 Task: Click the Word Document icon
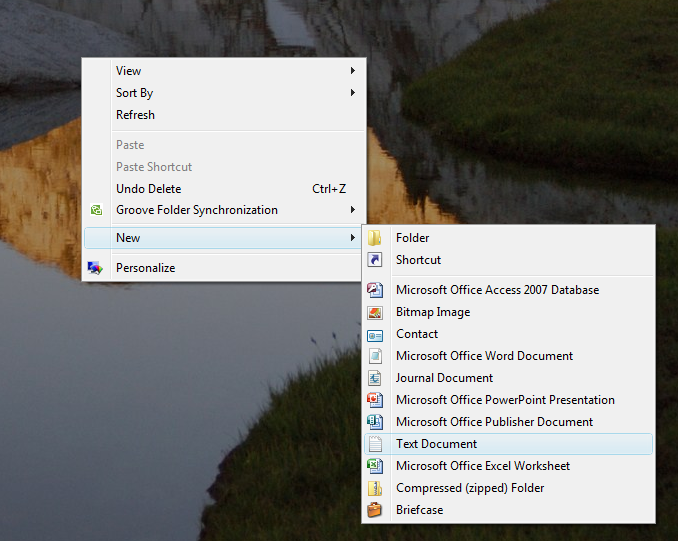click(375, 356)
